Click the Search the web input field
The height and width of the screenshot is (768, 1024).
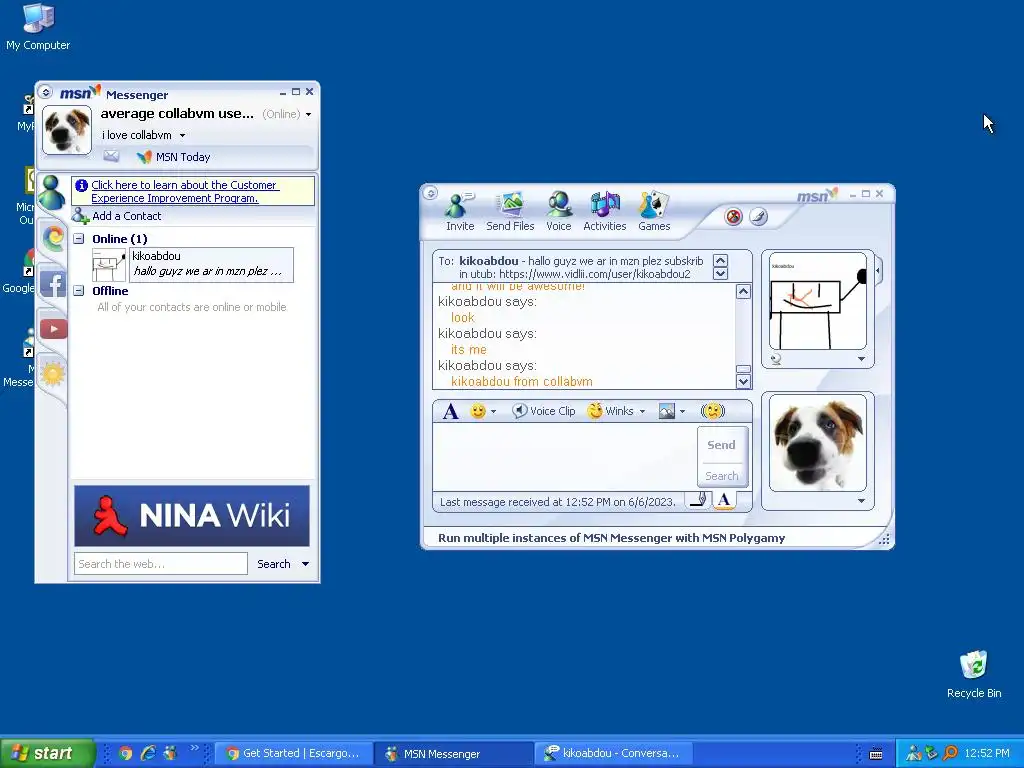click(161, 564)
